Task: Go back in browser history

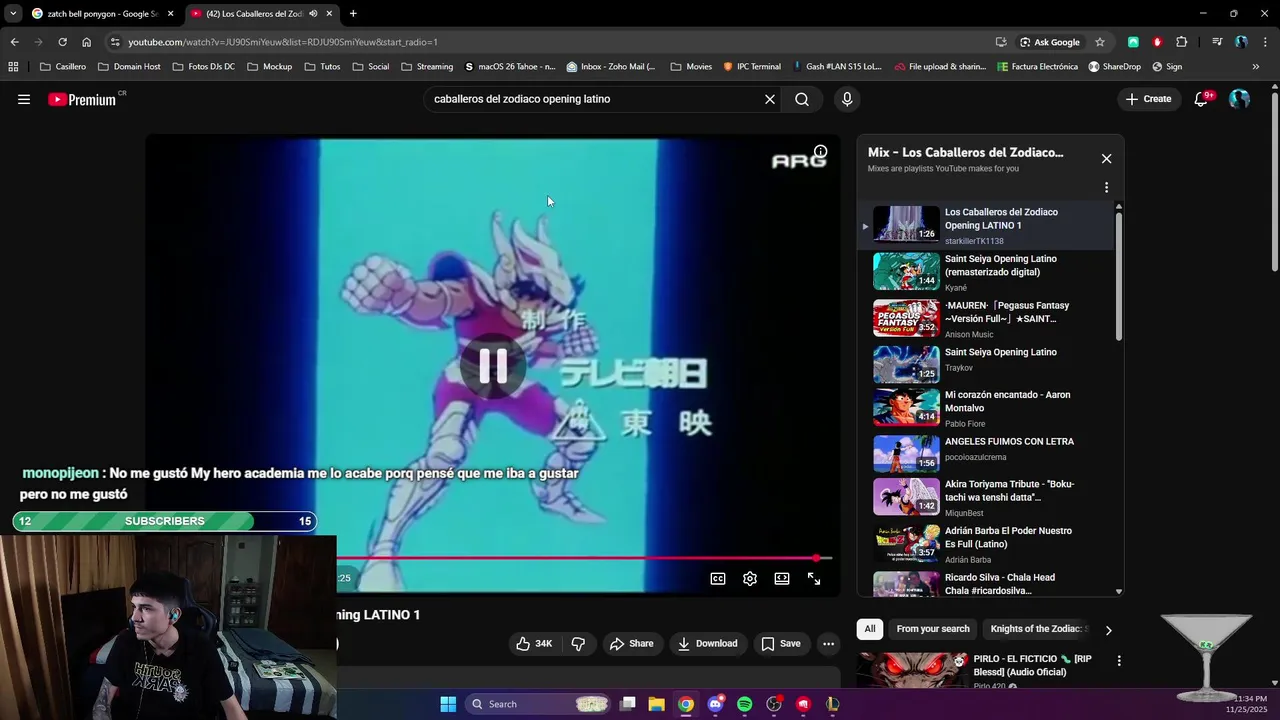Action: point(14,42)
